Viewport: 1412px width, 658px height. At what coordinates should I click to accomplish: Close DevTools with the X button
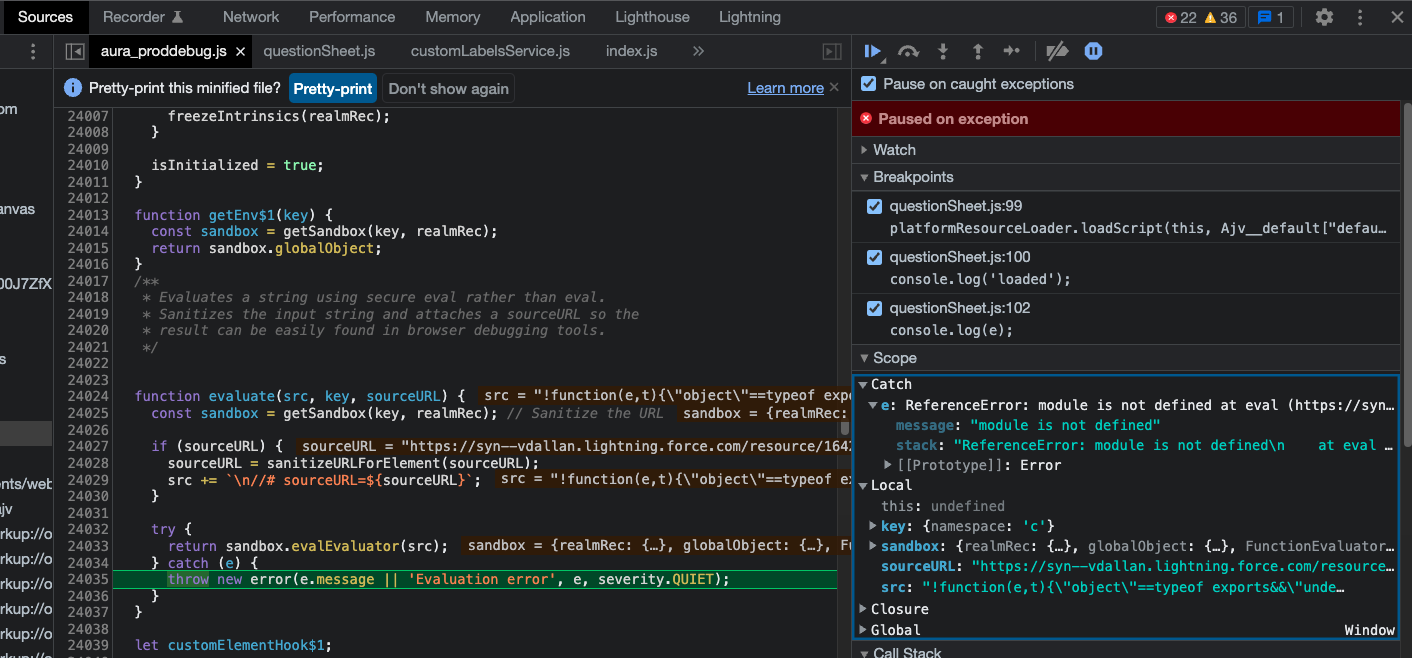[x=1396, y=17]
